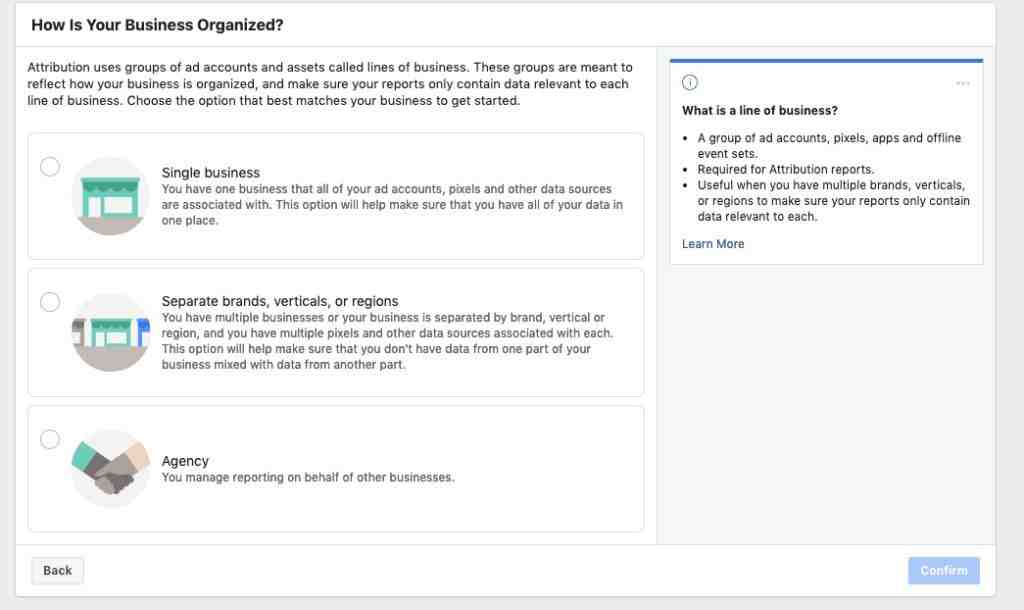Screen dimensions: 1024x610
Task: Click the Single business title text
Action: click(211, 172)
